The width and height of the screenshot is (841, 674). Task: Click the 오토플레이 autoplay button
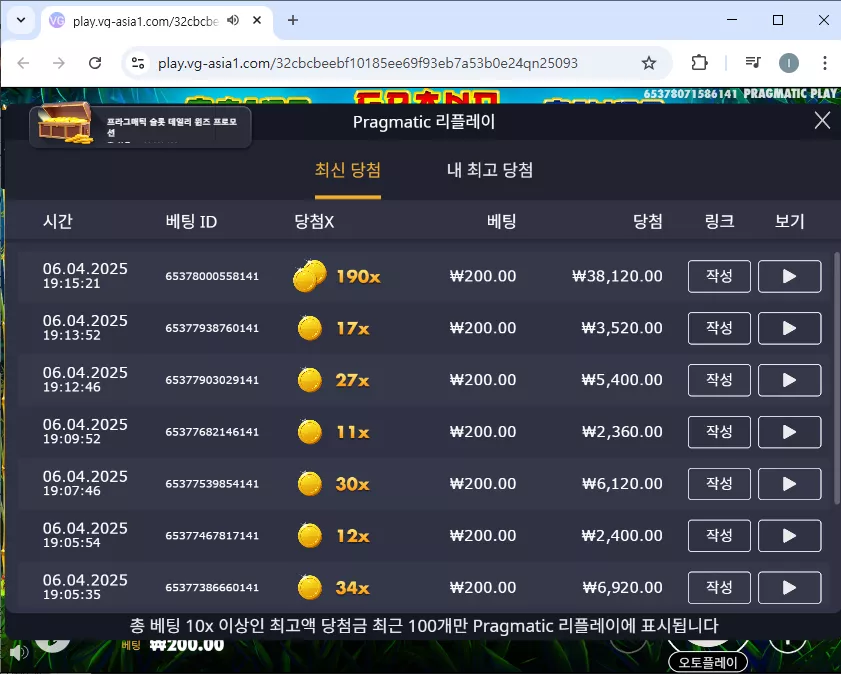708,662
